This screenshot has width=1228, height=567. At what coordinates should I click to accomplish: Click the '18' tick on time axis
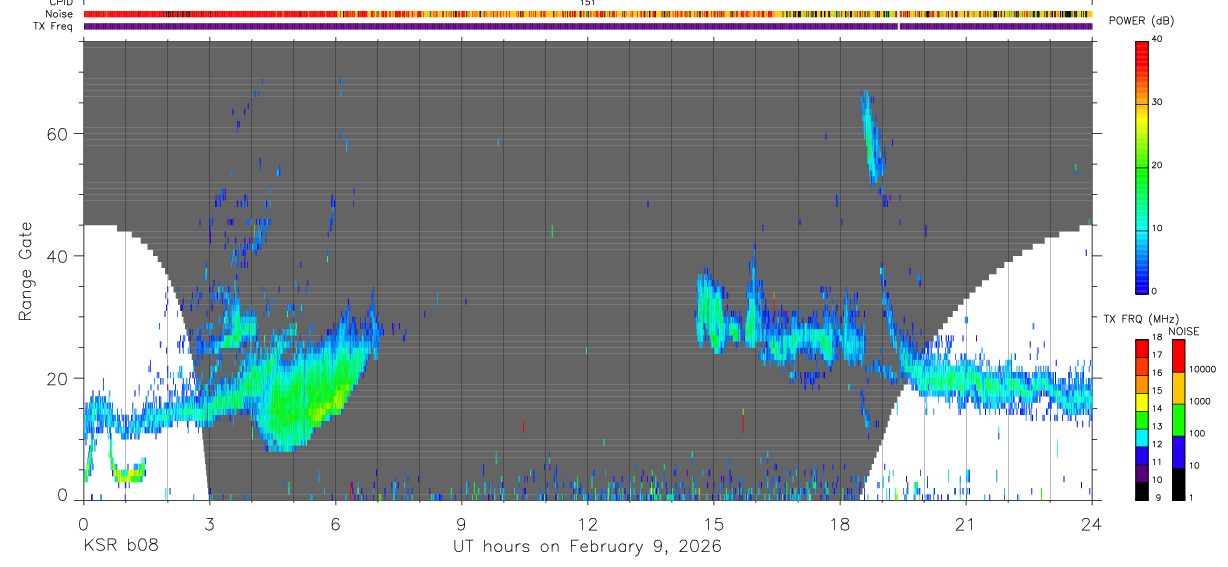(839, 522)
